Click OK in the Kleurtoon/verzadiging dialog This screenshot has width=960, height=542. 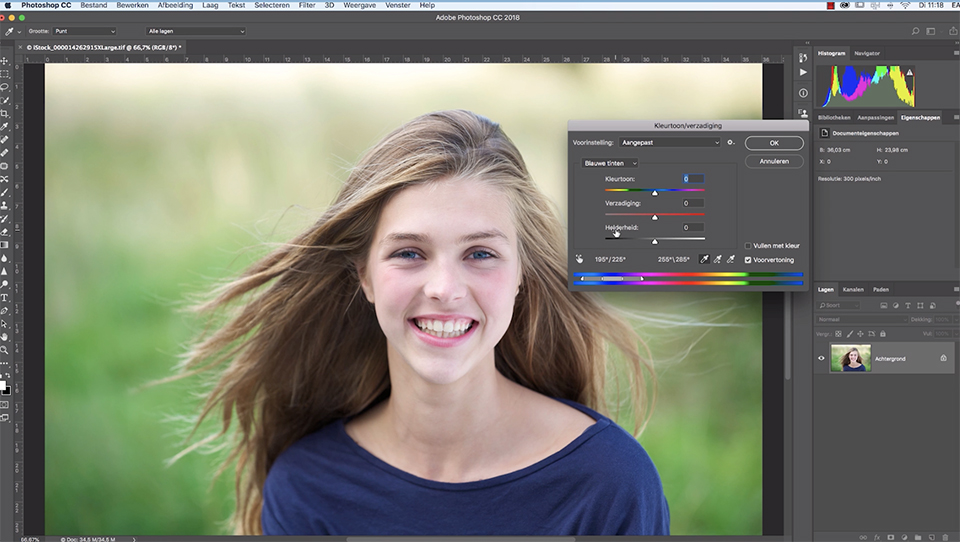[774, 143]
